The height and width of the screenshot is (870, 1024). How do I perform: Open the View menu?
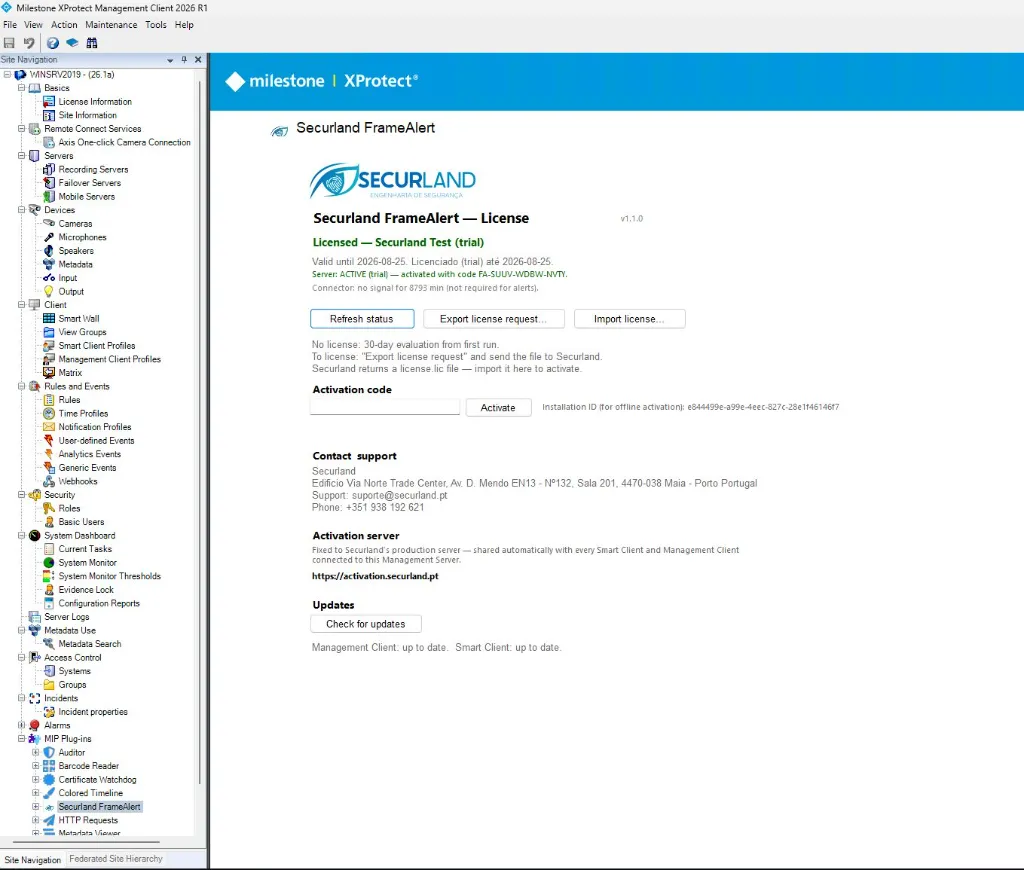(x=33, y=25)
